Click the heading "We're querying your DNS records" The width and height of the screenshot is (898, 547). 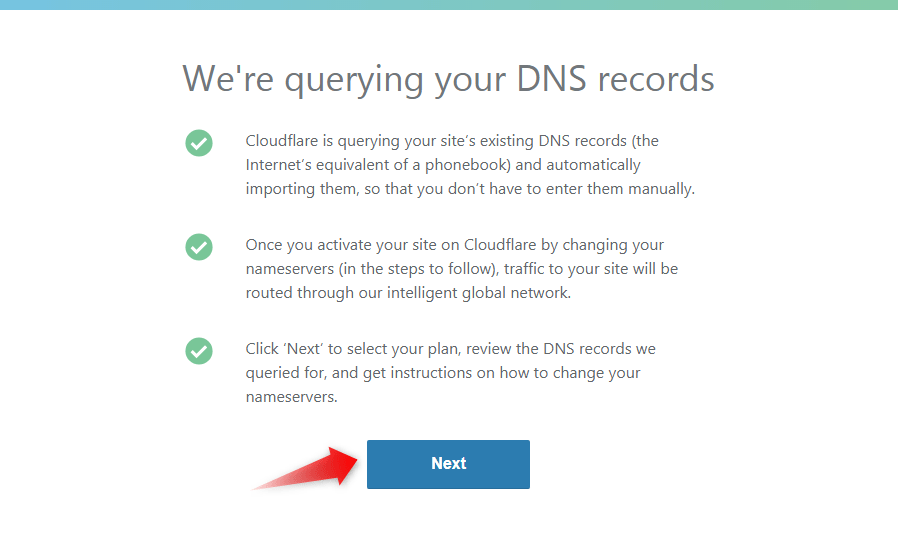coord(448,79)
